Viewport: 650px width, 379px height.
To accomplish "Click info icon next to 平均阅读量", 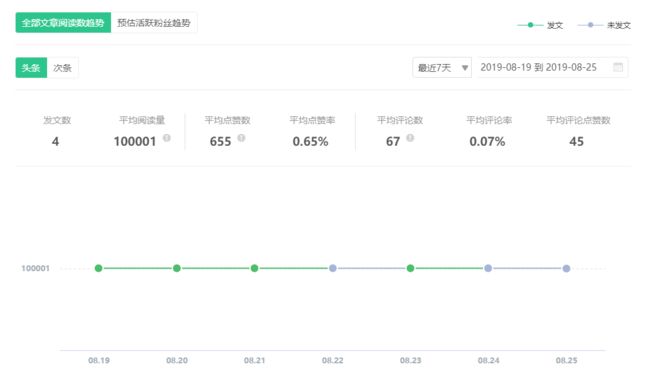I will (167, 138).
